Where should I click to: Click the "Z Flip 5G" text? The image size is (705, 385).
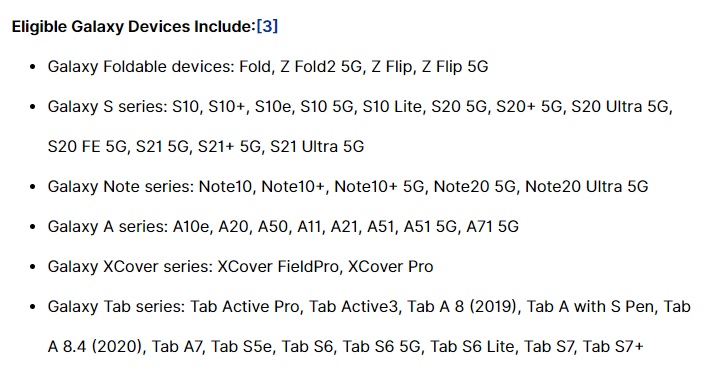click(x=455, y=67)
